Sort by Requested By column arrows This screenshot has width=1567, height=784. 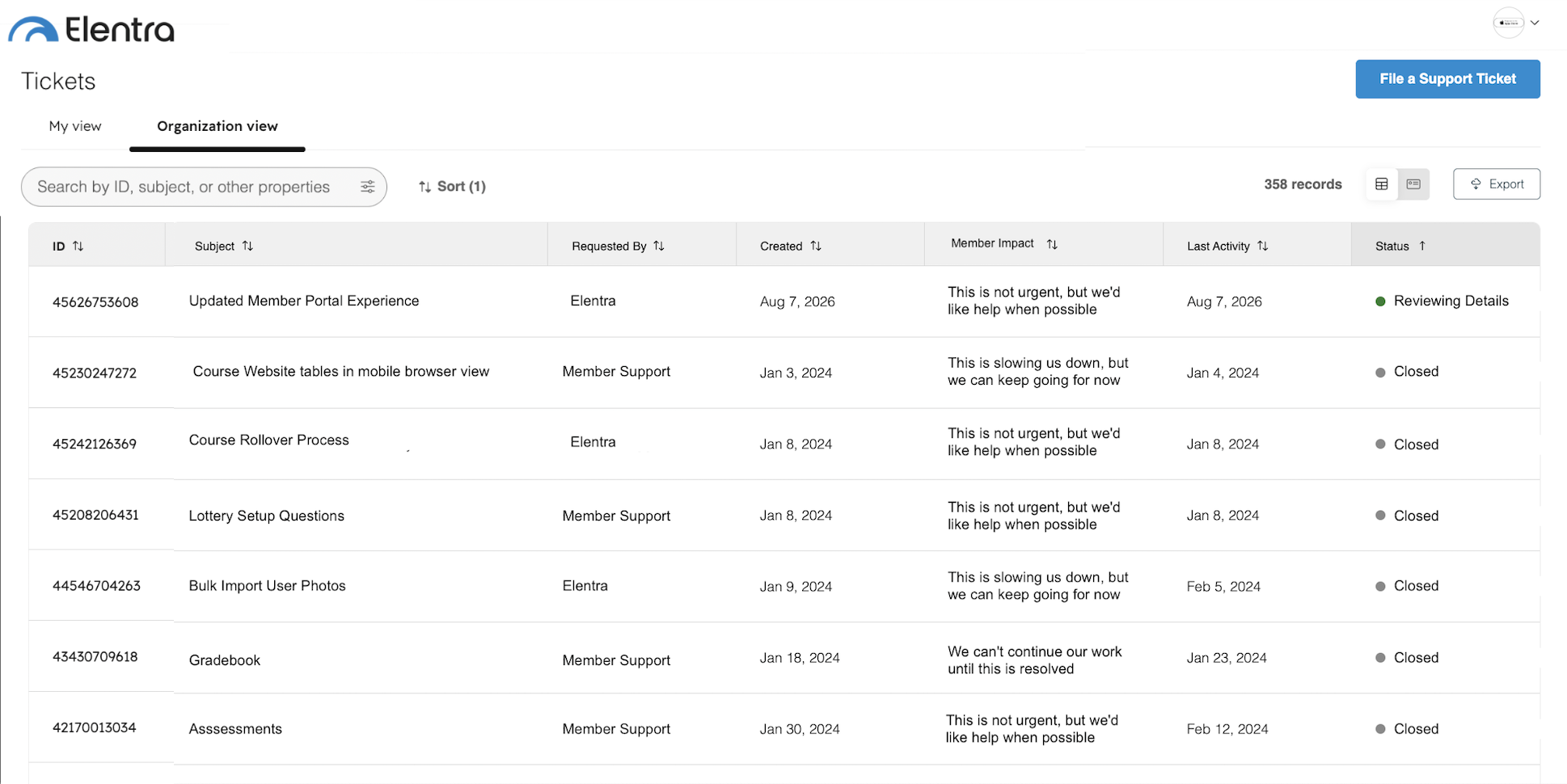pos(659,246)
